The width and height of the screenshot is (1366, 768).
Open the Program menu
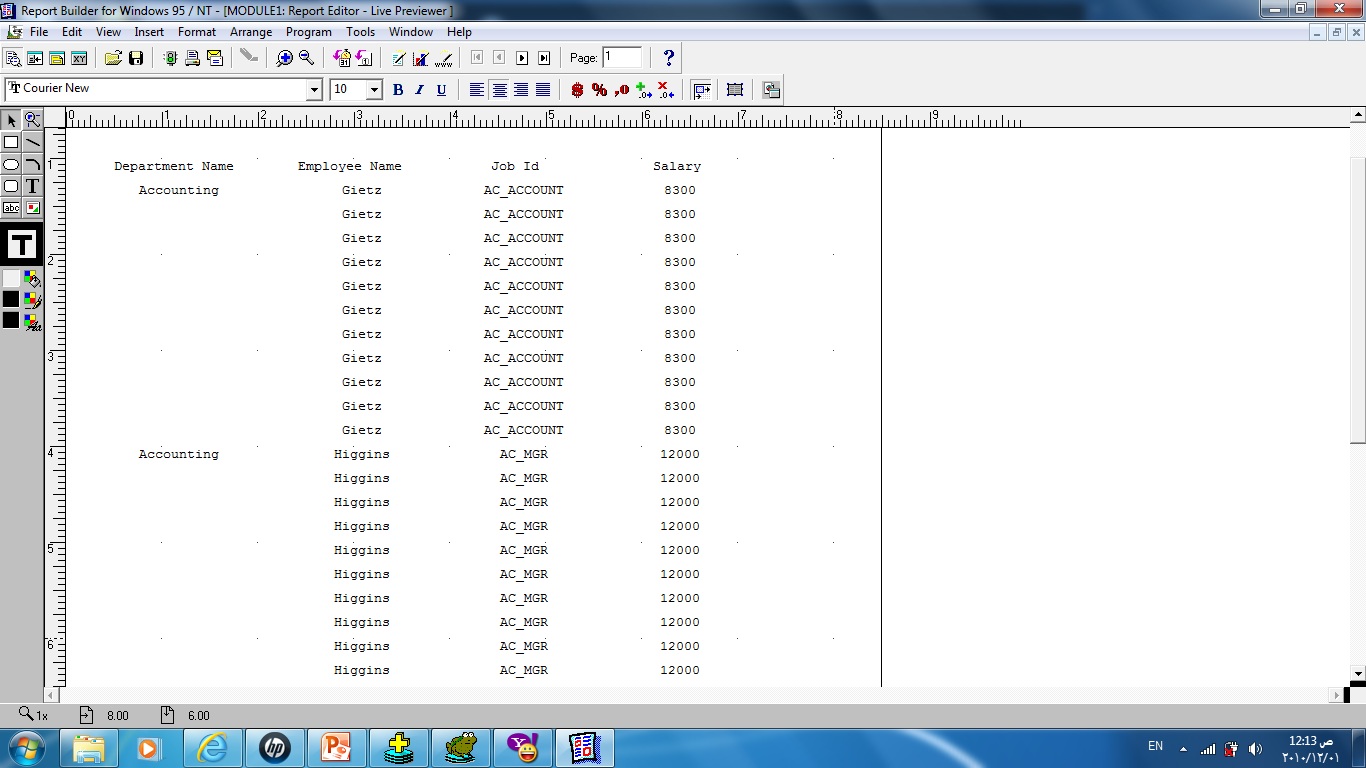pyautogui.click(x=308, y=32)
